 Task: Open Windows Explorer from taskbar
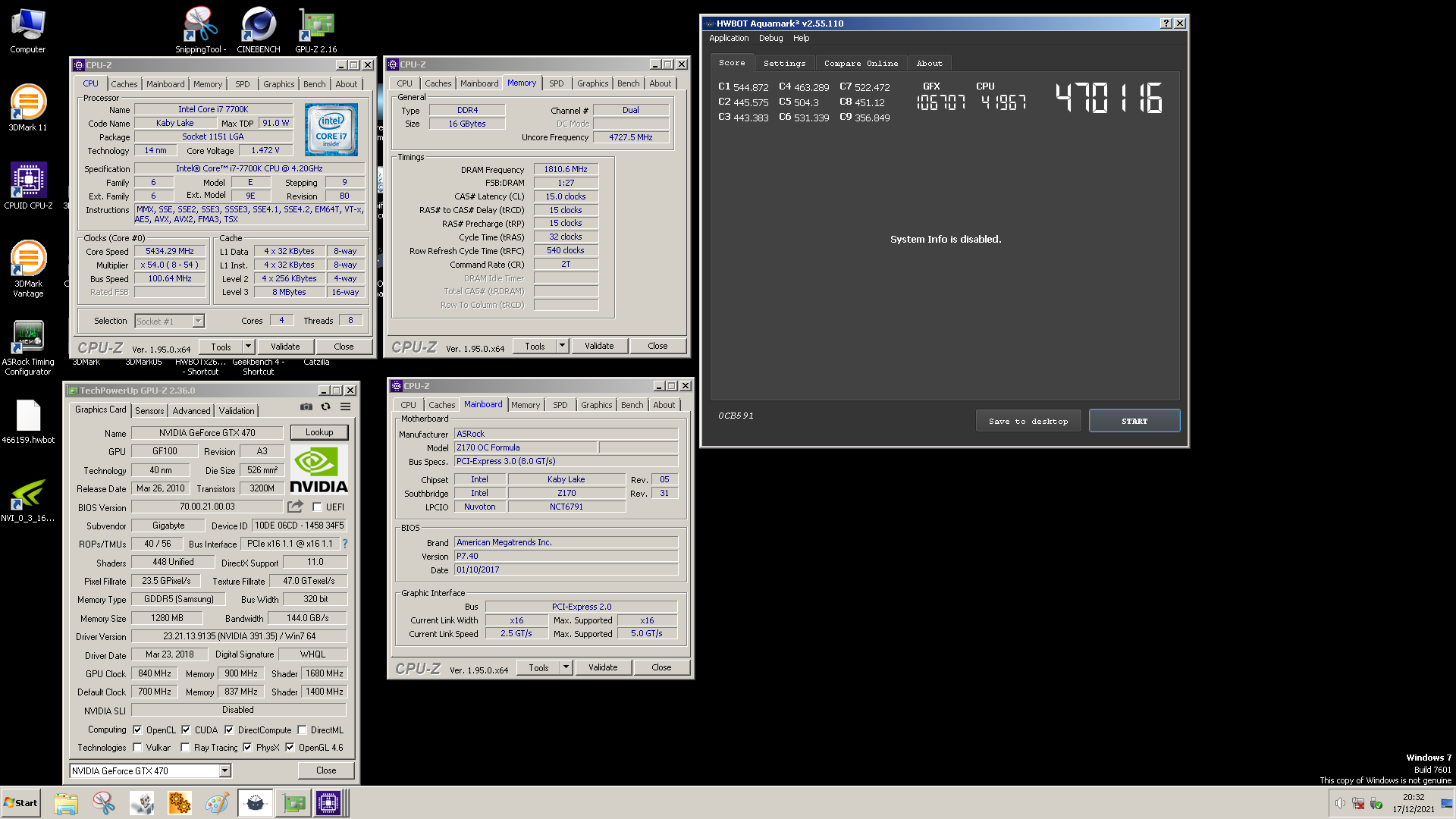[x=66, y=803]
